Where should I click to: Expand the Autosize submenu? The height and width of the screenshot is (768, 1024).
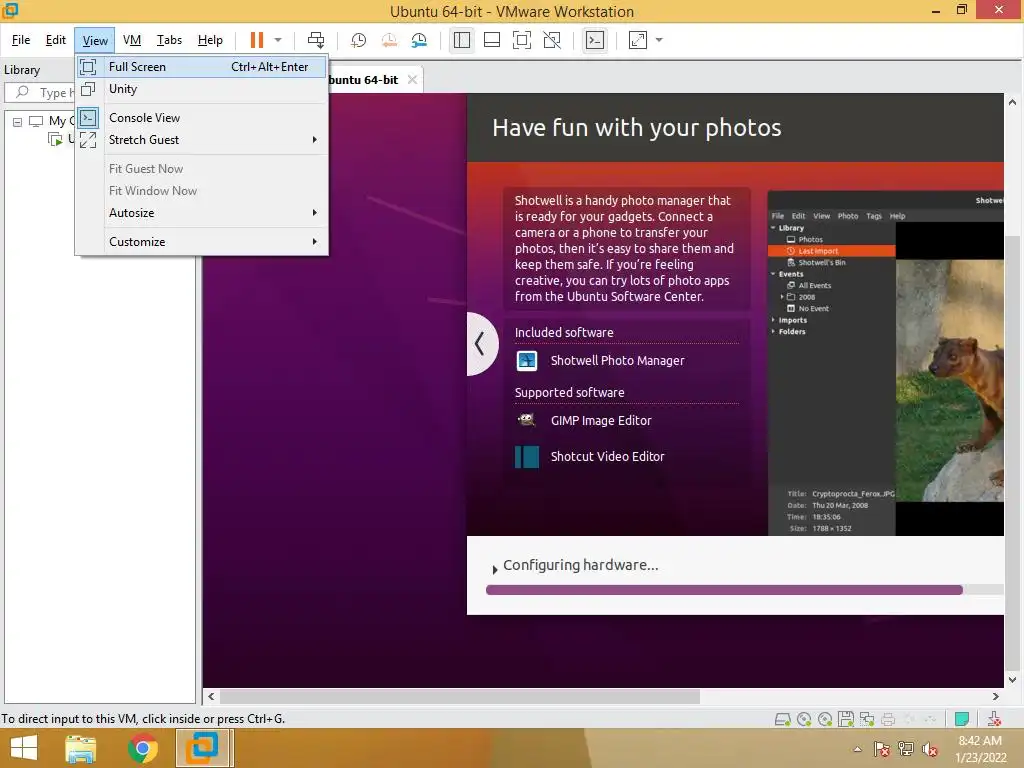[x=202, y=213]
